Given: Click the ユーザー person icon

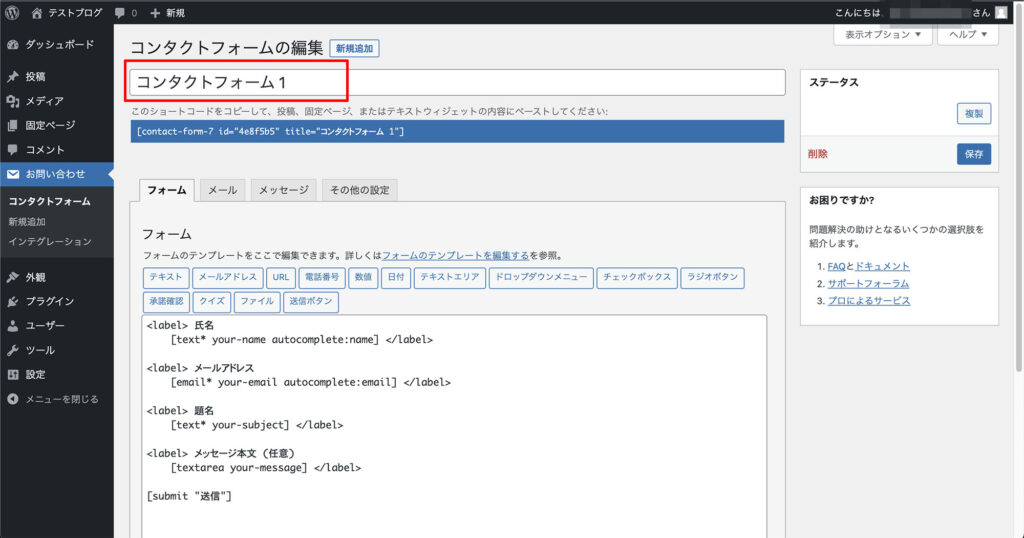Looking at the screenshot, I should pyautogui.click(x=12, y=325).
